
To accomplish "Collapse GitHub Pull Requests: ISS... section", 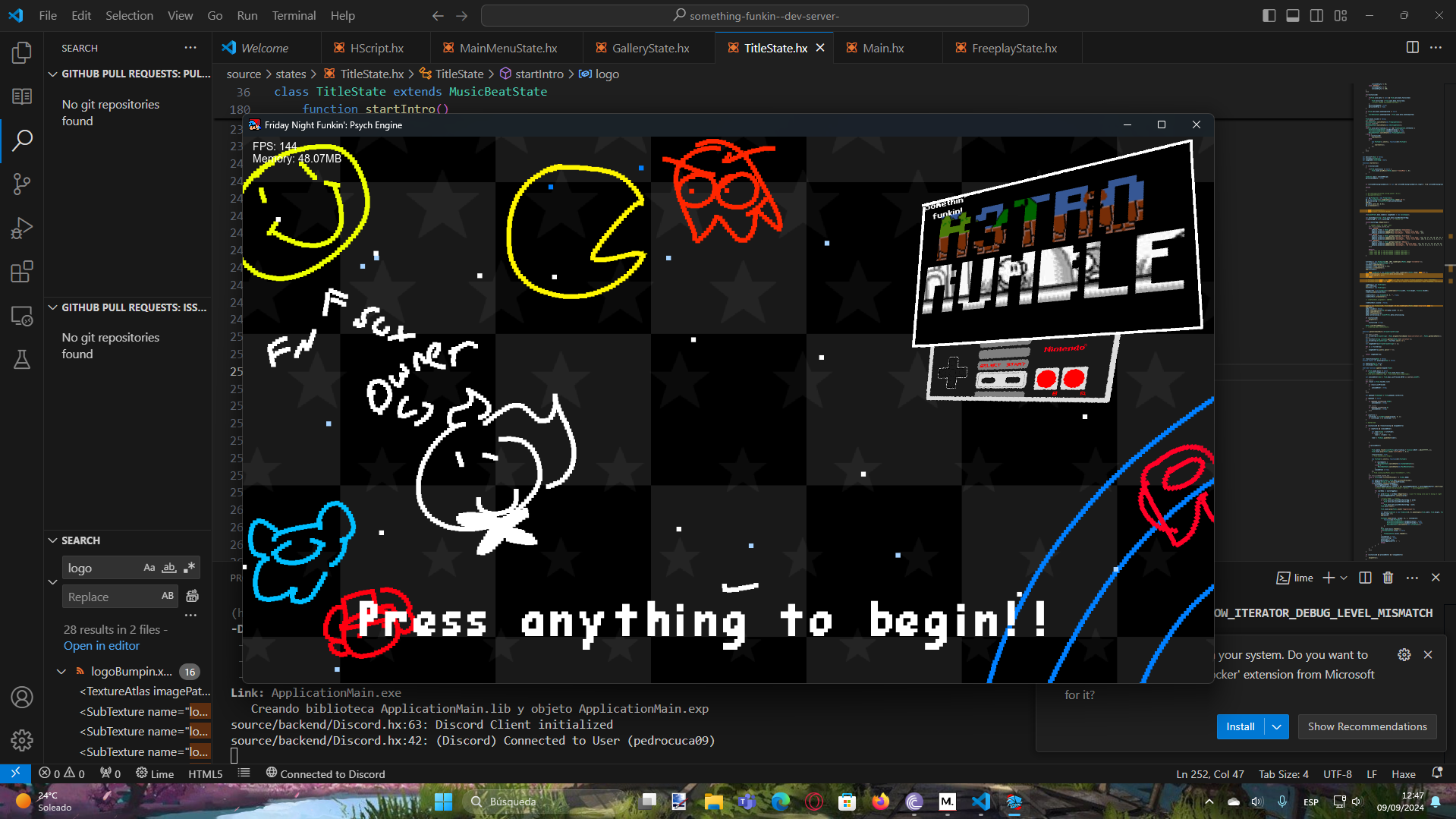I will pyautogui.click(x=127, y=307).
